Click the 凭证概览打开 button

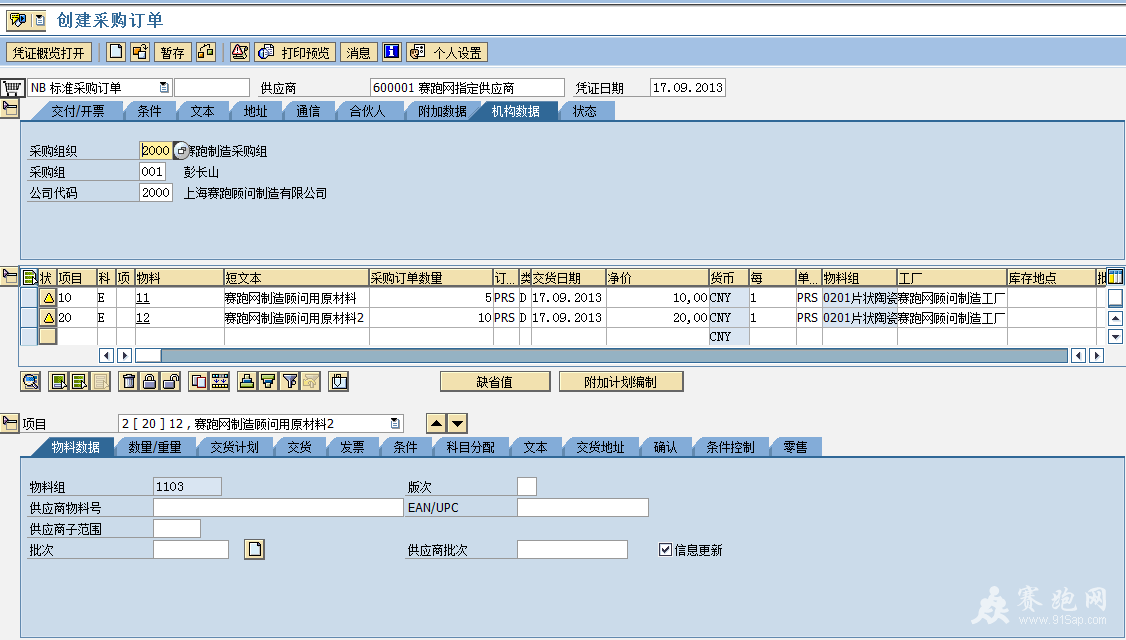coord(48,52)
